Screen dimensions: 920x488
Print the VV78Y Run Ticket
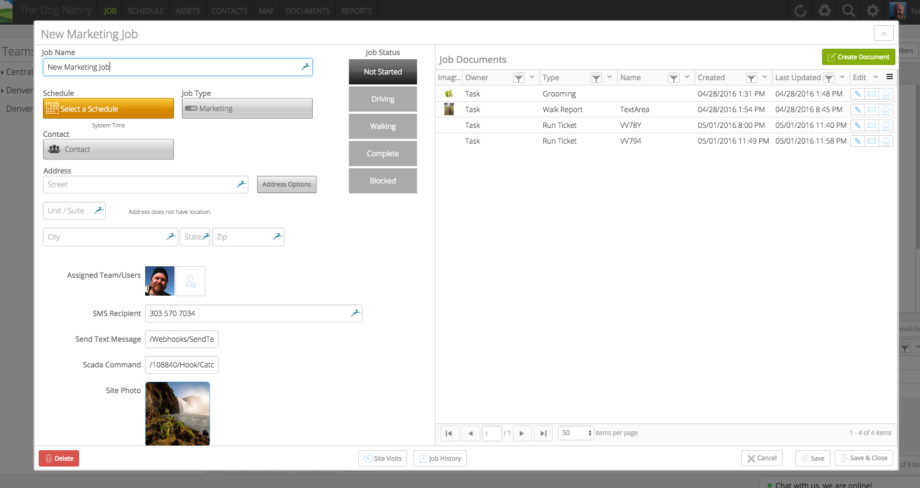pyautogui.click(x=886, y=126)
